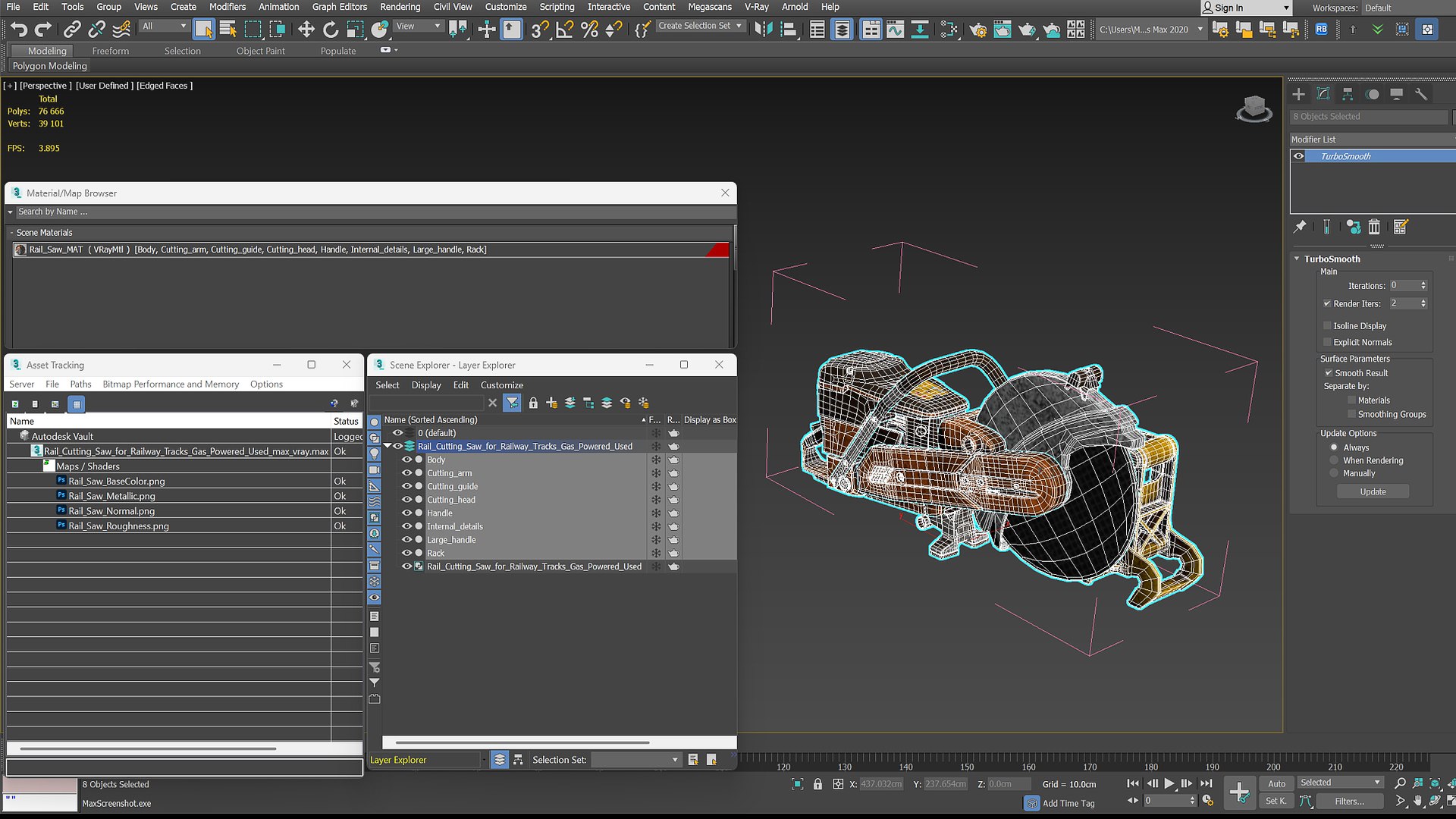Toggle Percent Snap in toolbar
The image size is (1456, 819).
point(589,30)
